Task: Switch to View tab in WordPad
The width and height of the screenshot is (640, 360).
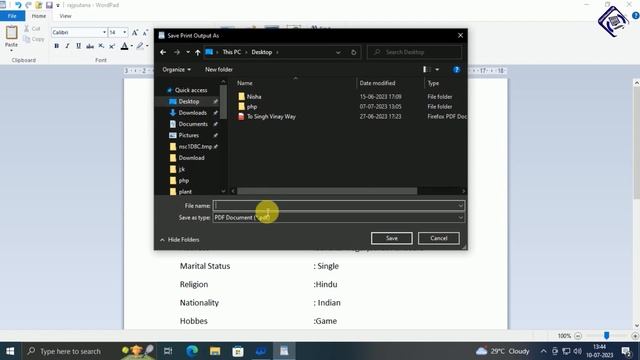Action: pyautogui.click(x=65, y=16)
